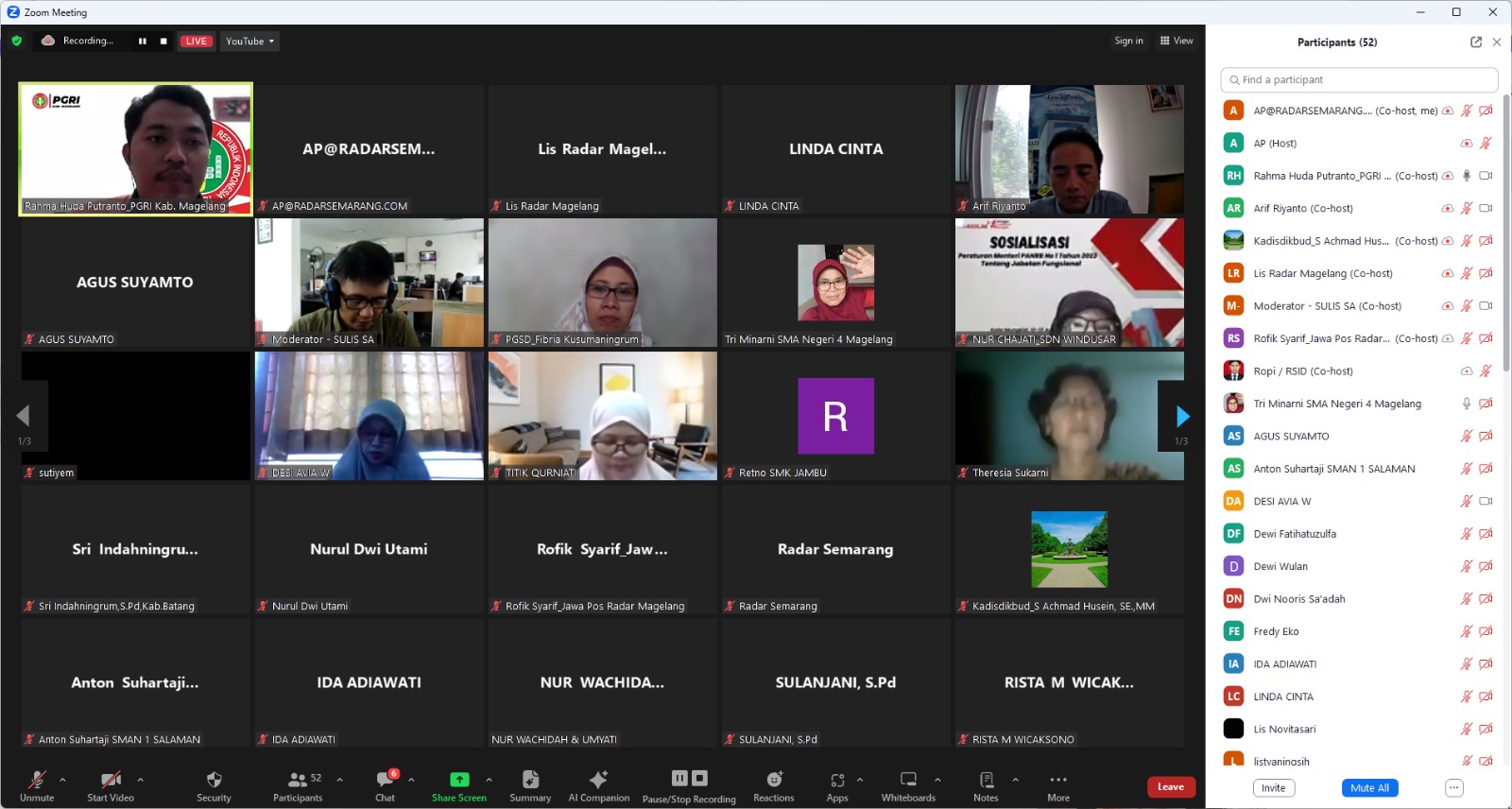Click Ropi / RSID avatar photo
The width and height of the screenshot is (1512, 809).
pos(1233,370)
